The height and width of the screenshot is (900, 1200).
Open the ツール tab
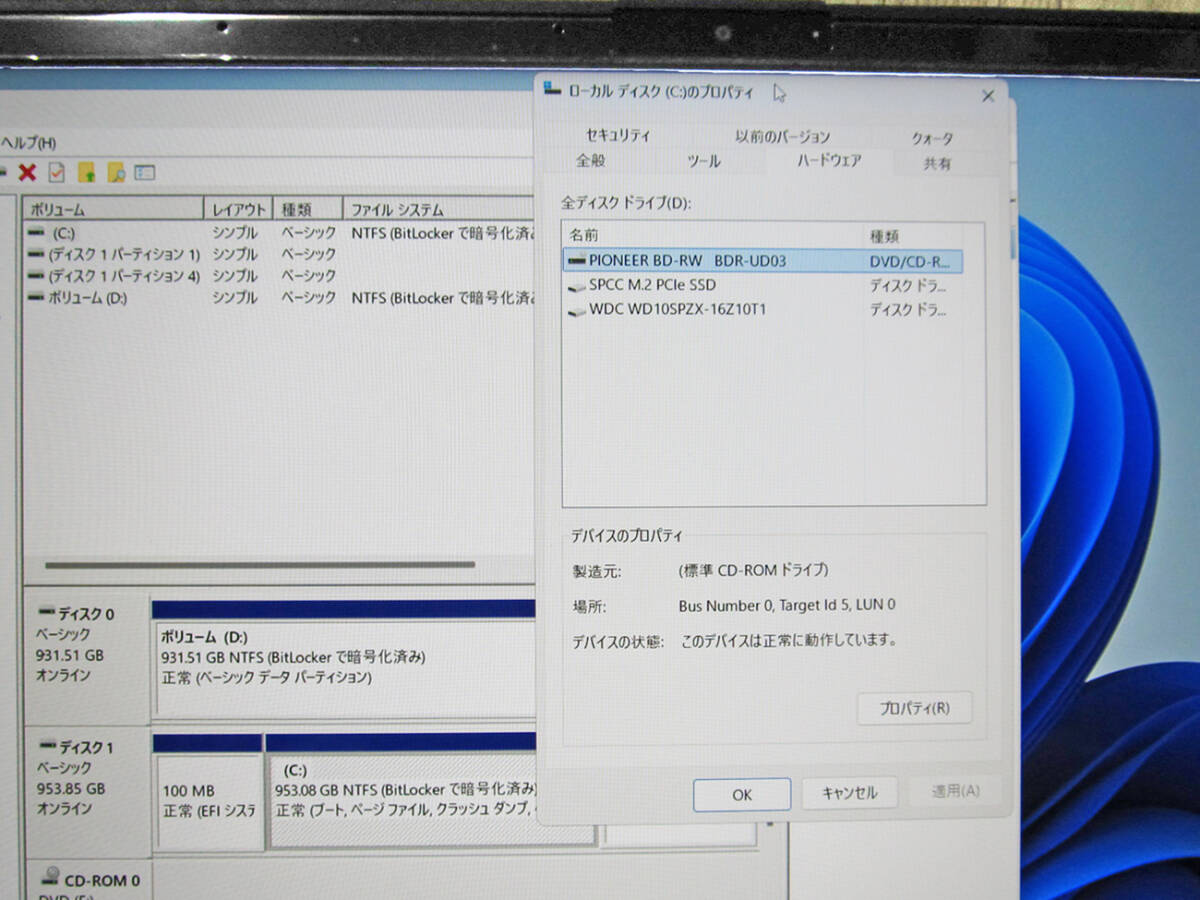704,161
